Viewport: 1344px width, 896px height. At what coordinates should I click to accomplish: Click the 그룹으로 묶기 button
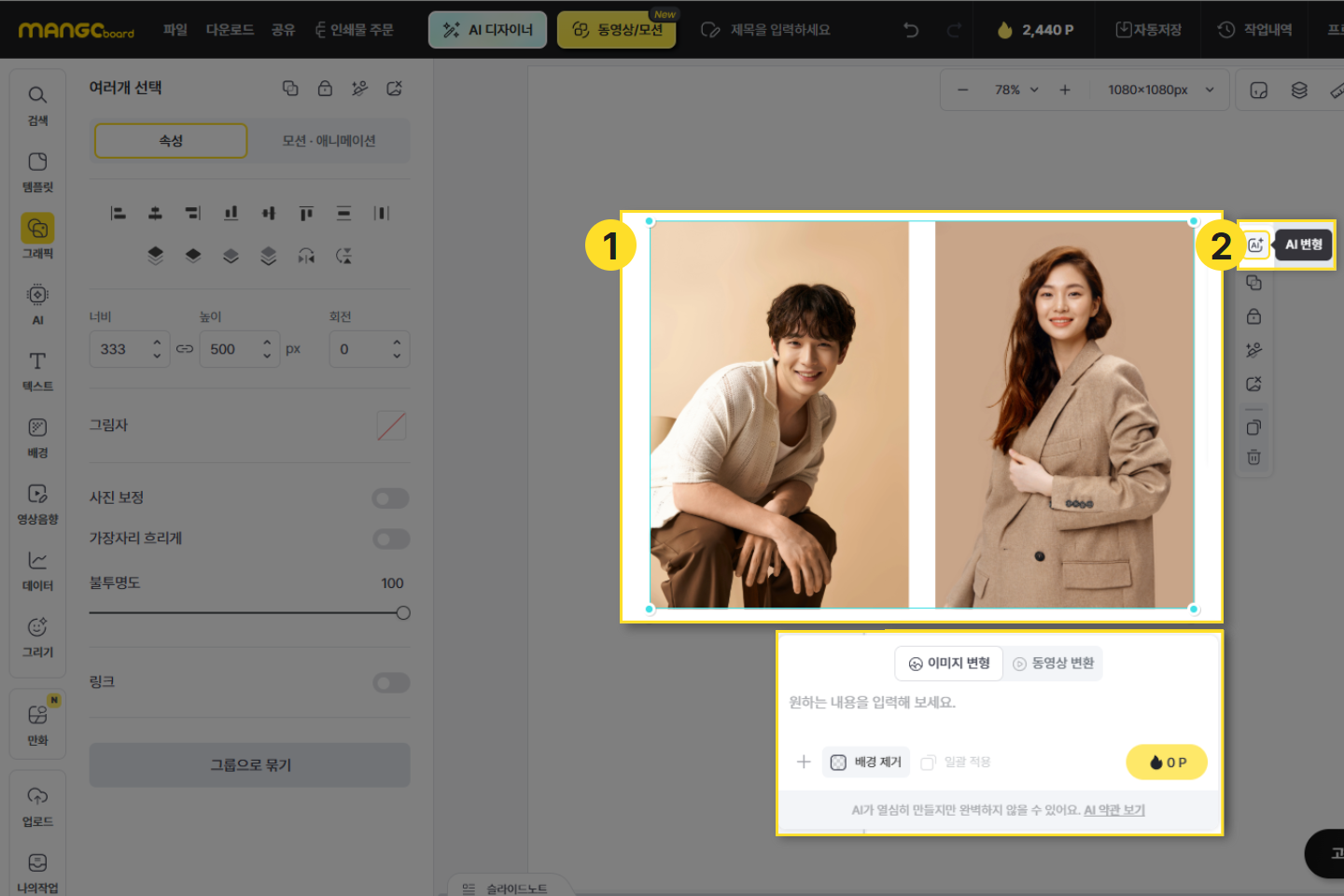tap(250, 765)
